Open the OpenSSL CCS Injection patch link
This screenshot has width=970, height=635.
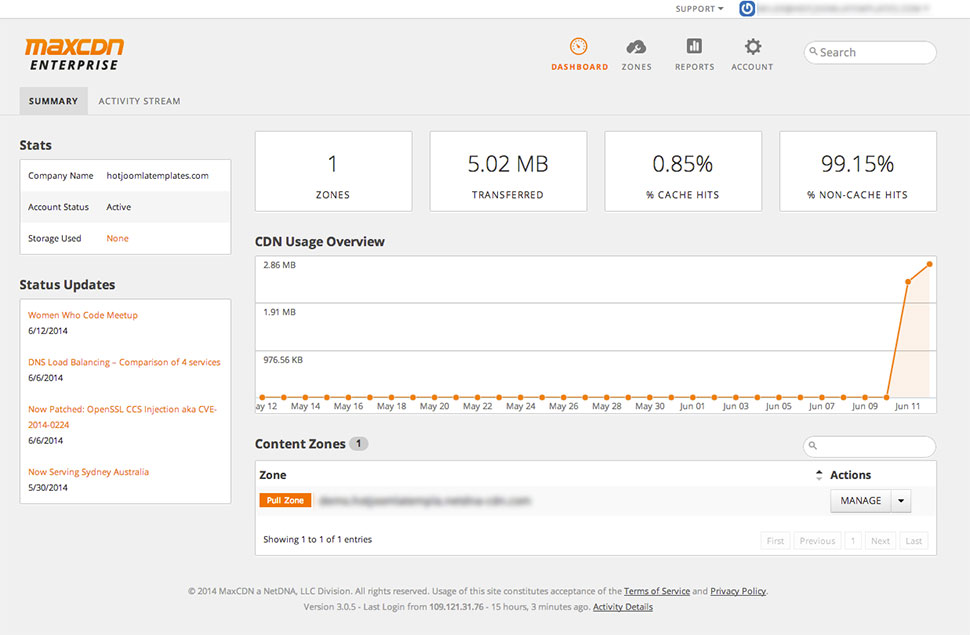click(x=122, y=417)
